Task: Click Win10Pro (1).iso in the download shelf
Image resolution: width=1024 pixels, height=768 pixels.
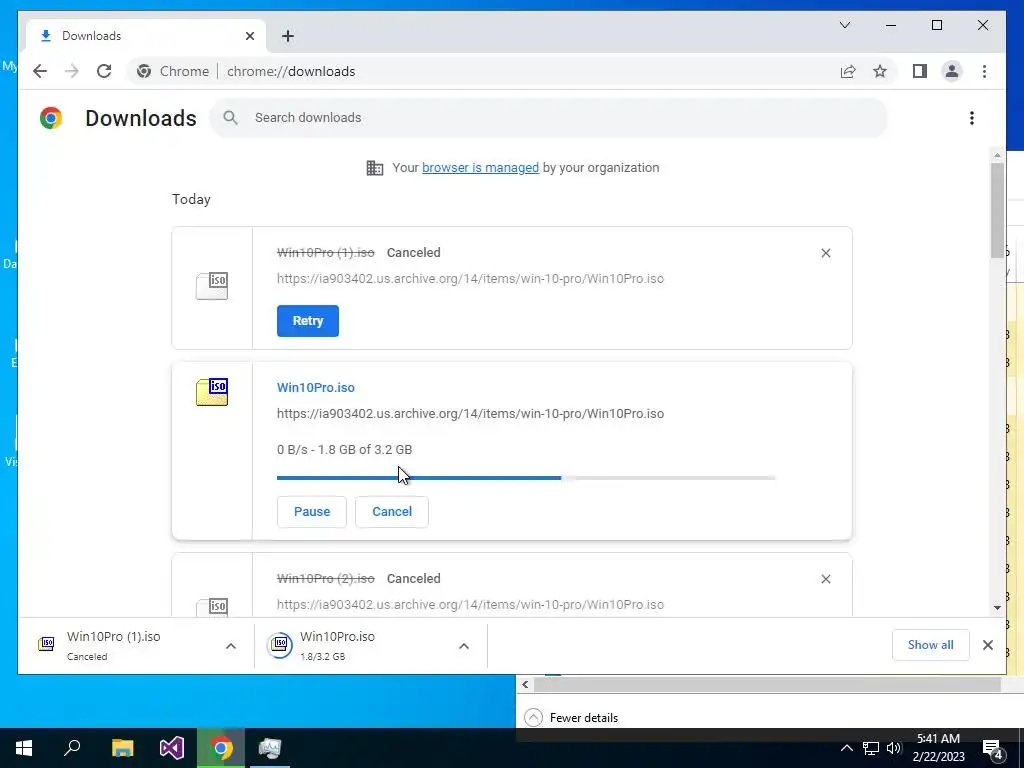Action: click(x=124, y=645)
